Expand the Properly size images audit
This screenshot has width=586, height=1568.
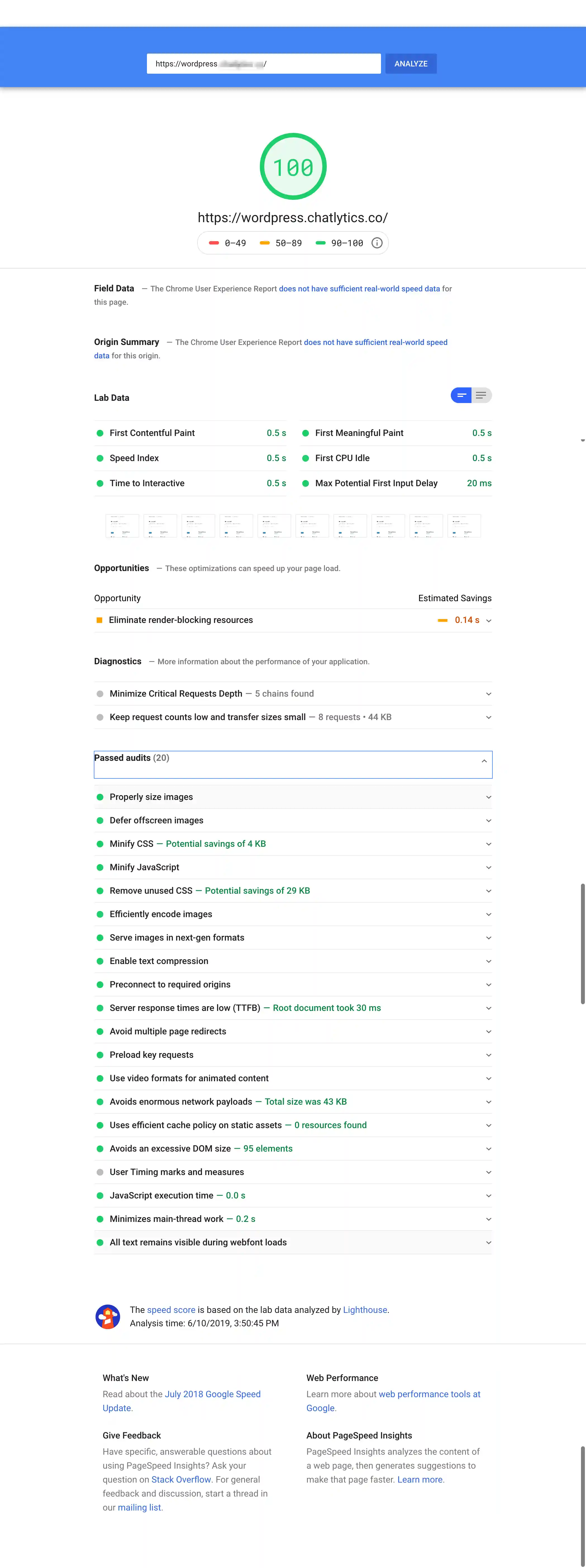(x=488, y=796)
